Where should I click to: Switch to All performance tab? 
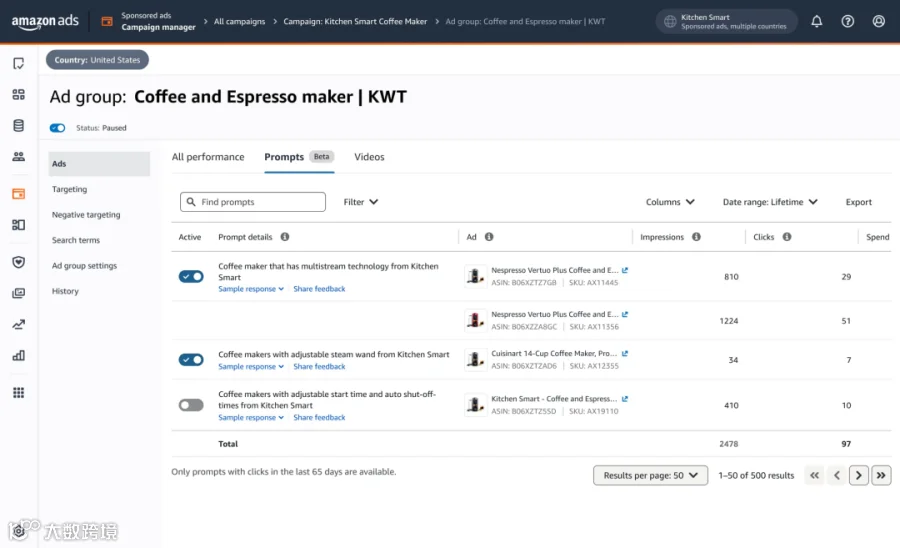click(208, 157)
